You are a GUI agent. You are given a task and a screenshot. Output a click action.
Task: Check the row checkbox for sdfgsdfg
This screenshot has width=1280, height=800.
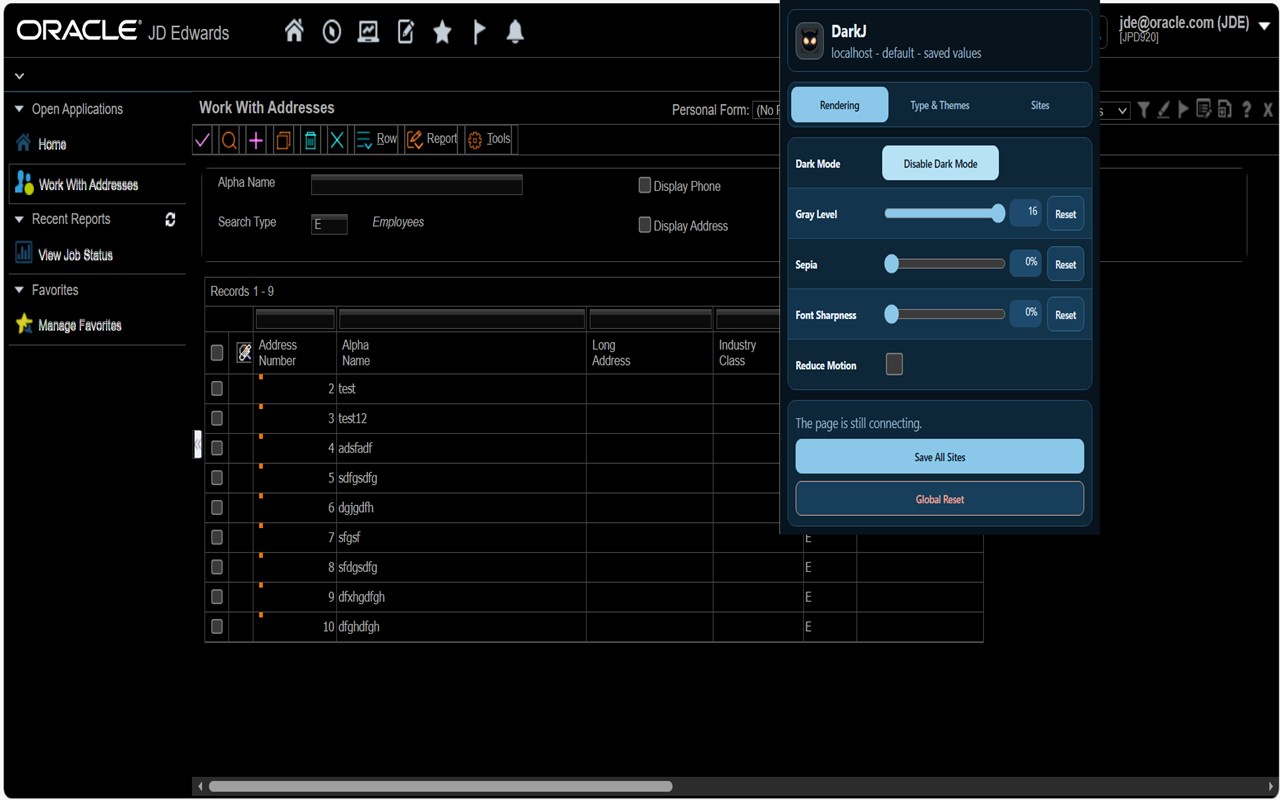coord(217,478)
